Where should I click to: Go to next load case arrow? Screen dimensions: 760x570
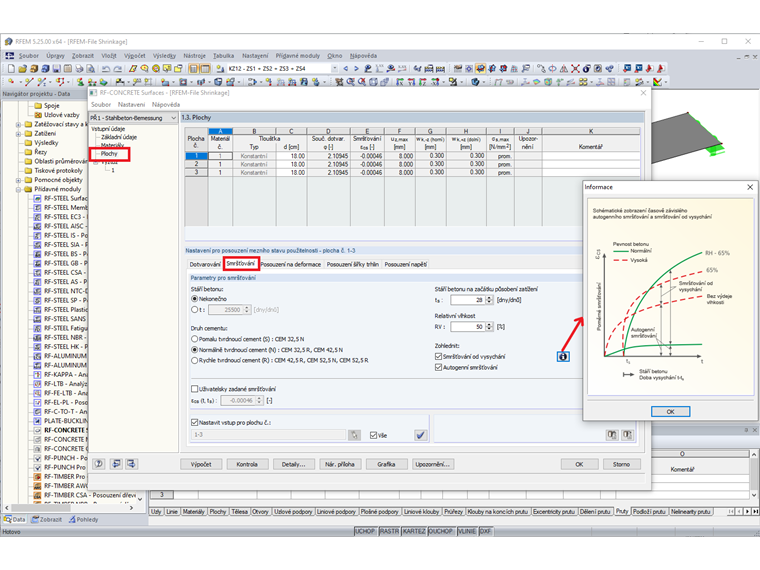pos(356,68)
